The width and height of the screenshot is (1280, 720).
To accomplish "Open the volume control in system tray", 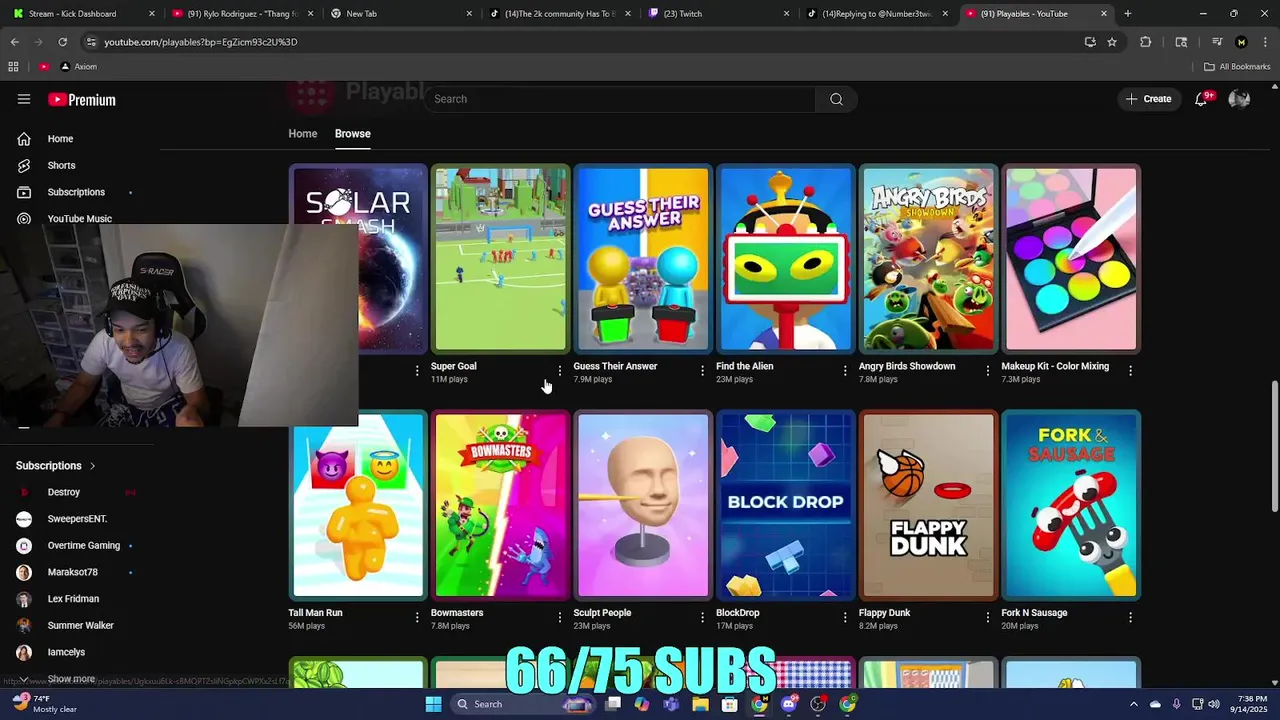I will (x=1214, y=704).
